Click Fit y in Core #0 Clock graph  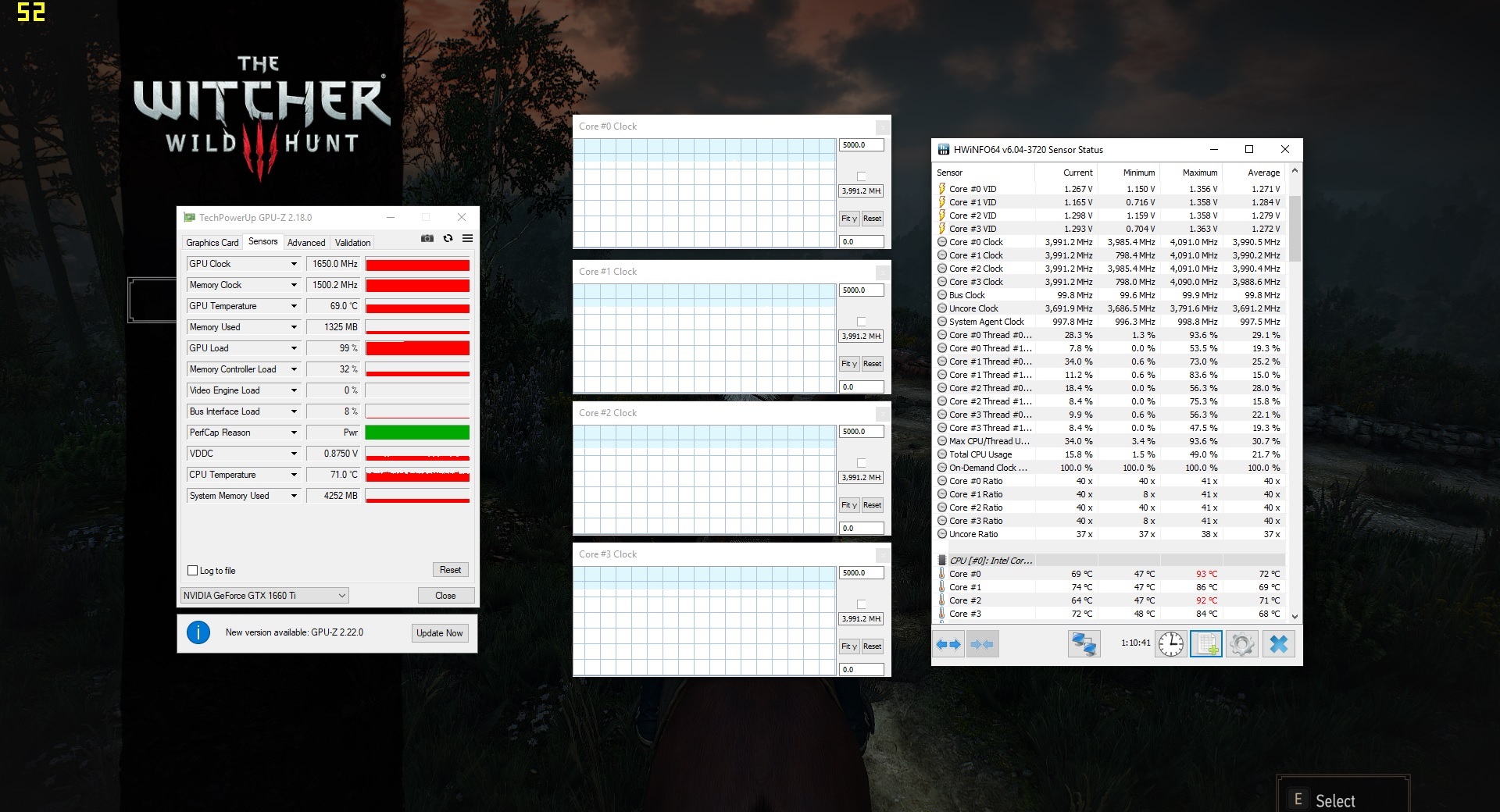click(849, 219)
